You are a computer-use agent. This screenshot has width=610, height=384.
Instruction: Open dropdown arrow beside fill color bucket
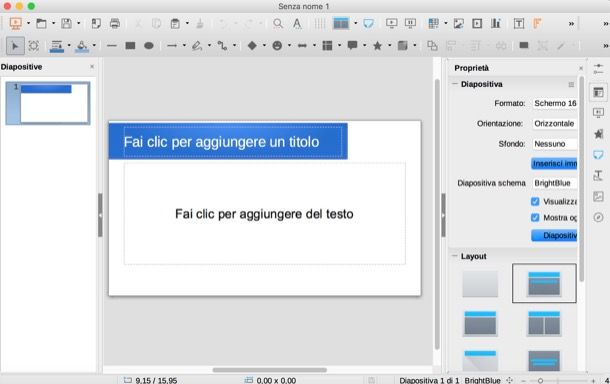point(94,46)
